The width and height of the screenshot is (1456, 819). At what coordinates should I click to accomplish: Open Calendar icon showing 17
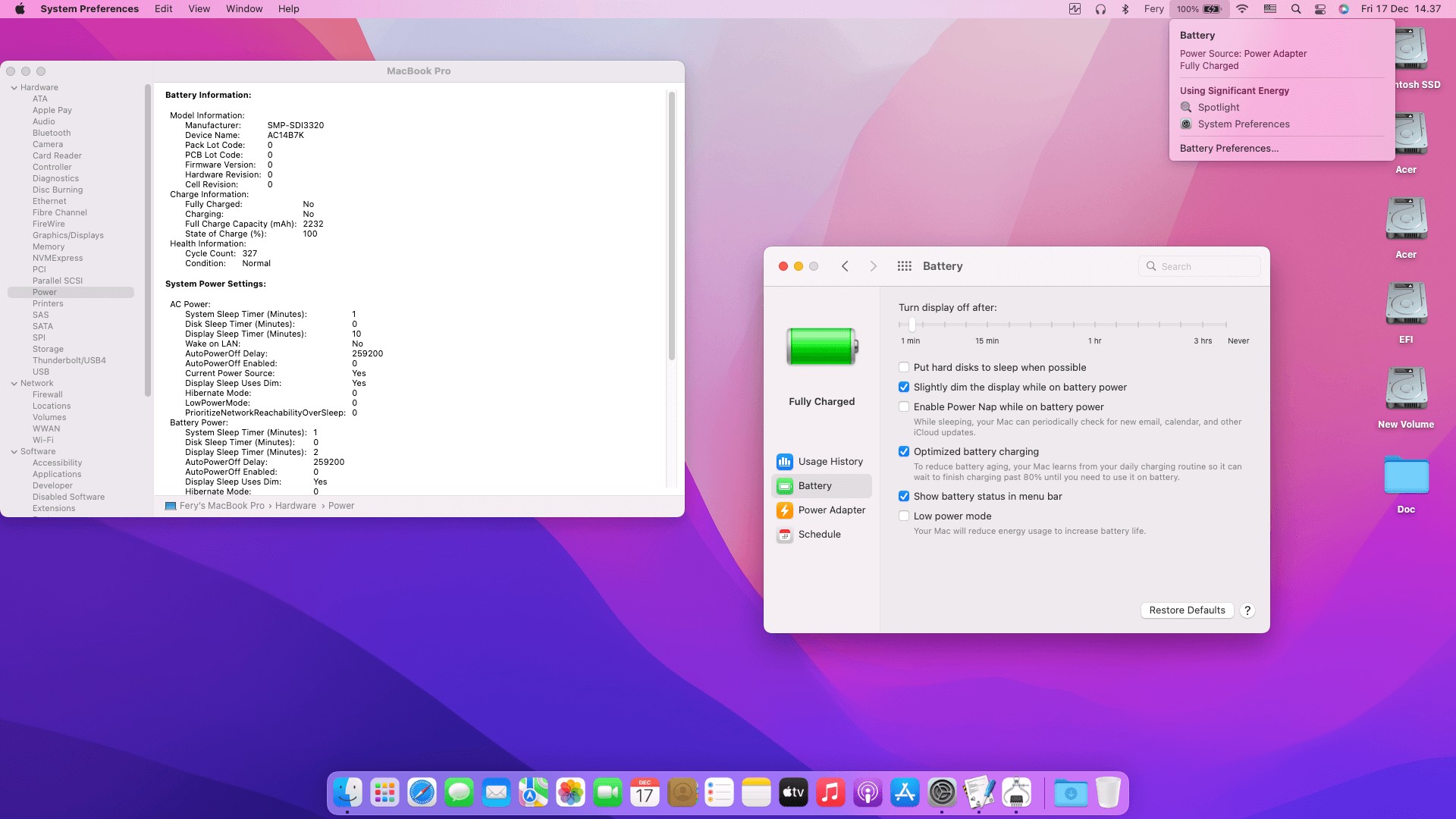coord(645,793)
